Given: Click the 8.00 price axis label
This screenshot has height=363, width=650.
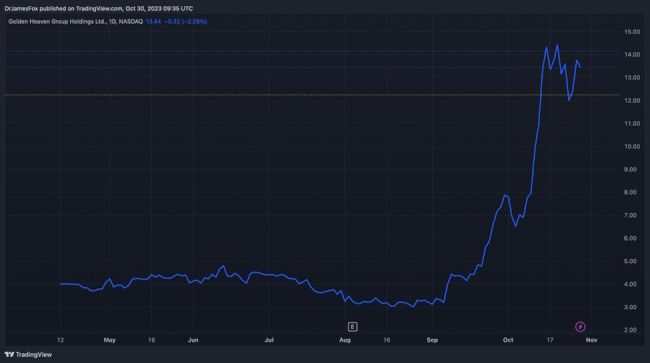Looking at the screenshot, I should [x=630, y=192].
